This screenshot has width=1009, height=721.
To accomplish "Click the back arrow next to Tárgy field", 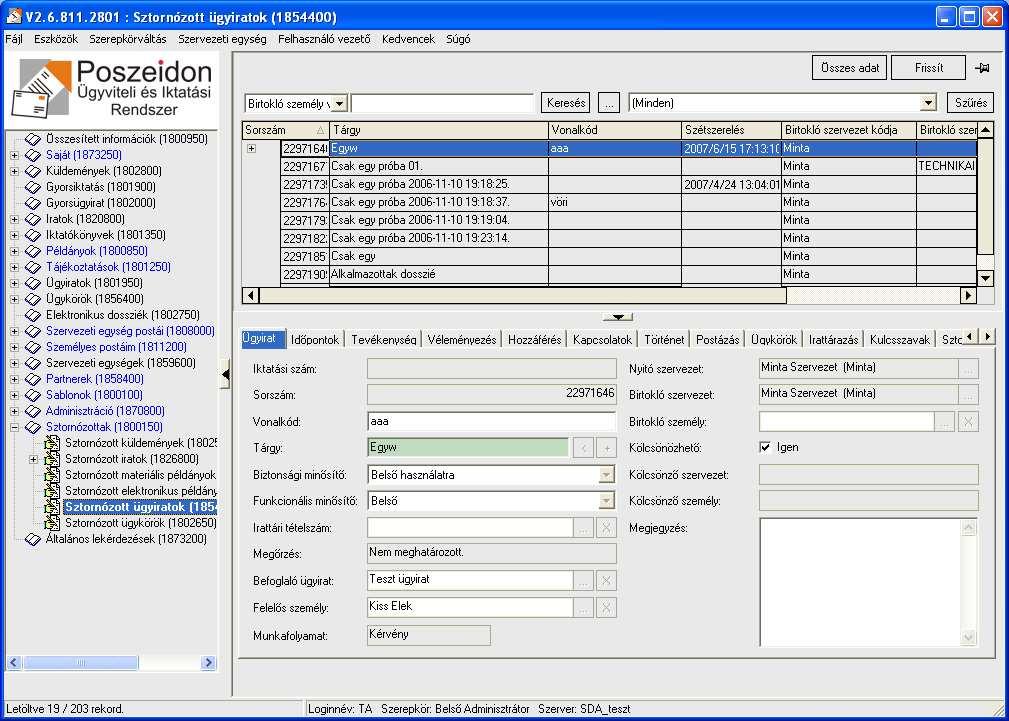I will click(583, 448).
